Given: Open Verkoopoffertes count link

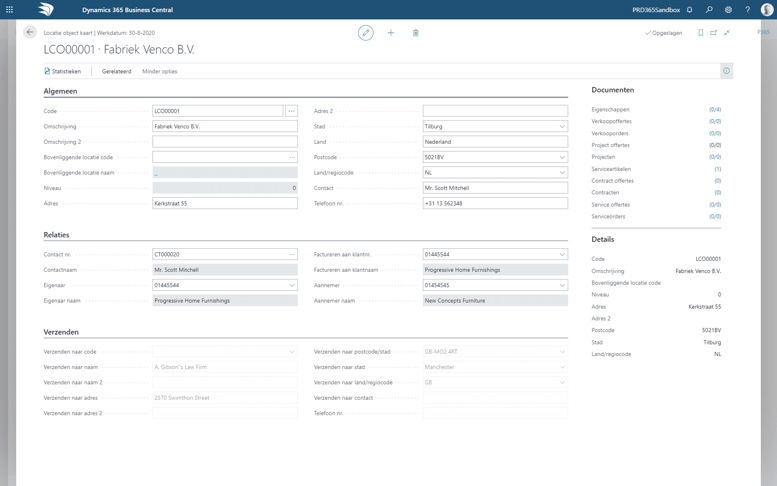Looking at the screenshot, I should point(715,121).
